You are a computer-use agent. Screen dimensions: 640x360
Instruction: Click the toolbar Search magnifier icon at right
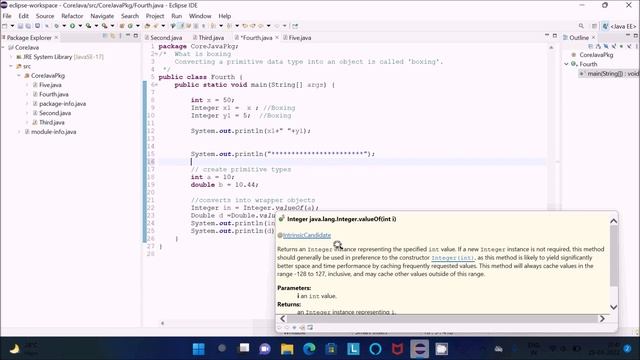tap(581, 26)
